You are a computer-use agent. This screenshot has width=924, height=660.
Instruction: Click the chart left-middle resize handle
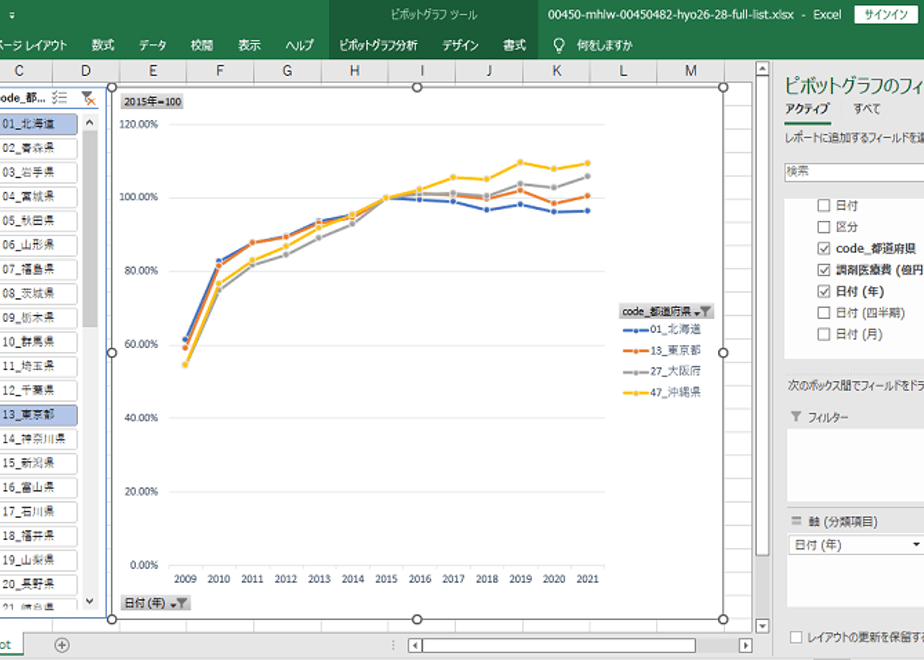pyautogui.click(x=111, y=352)
